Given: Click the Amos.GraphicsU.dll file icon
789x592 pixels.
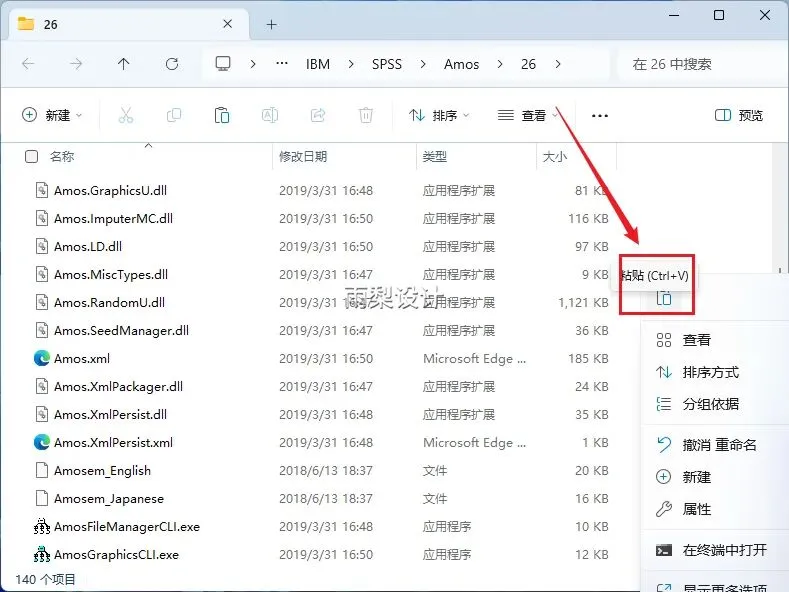Looking at the screenshot, I should click(x=42, y=190).
